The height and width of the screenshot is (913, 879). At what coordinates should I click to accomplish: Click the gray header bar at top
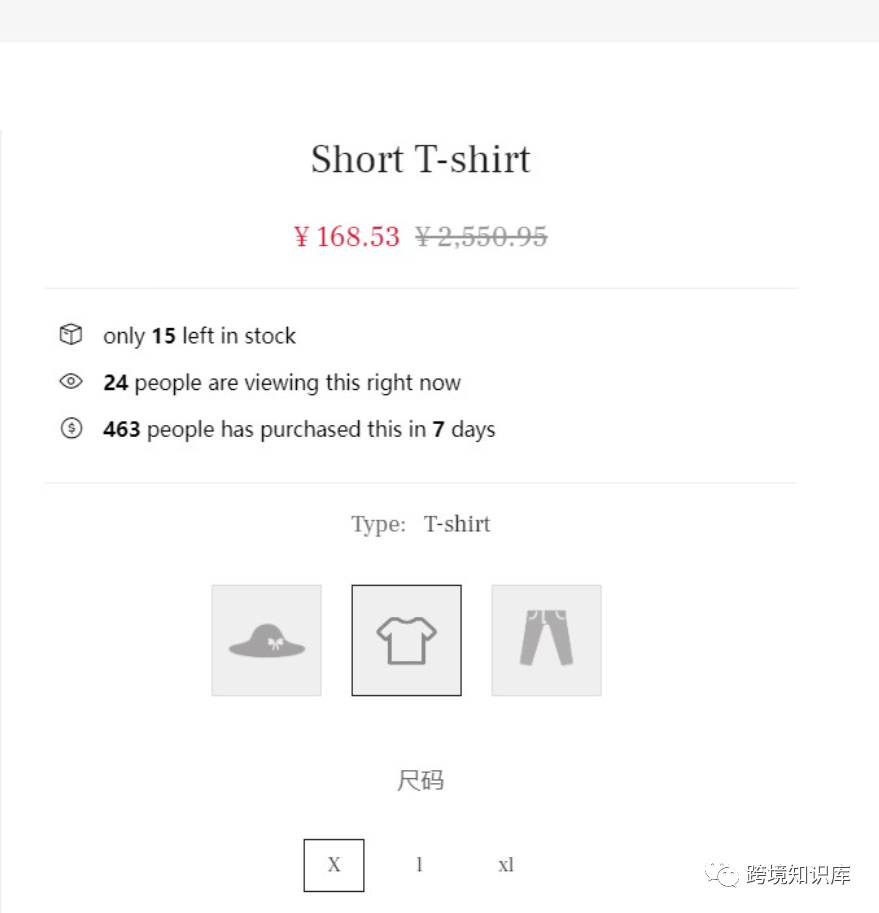click(x=440, y=21)
